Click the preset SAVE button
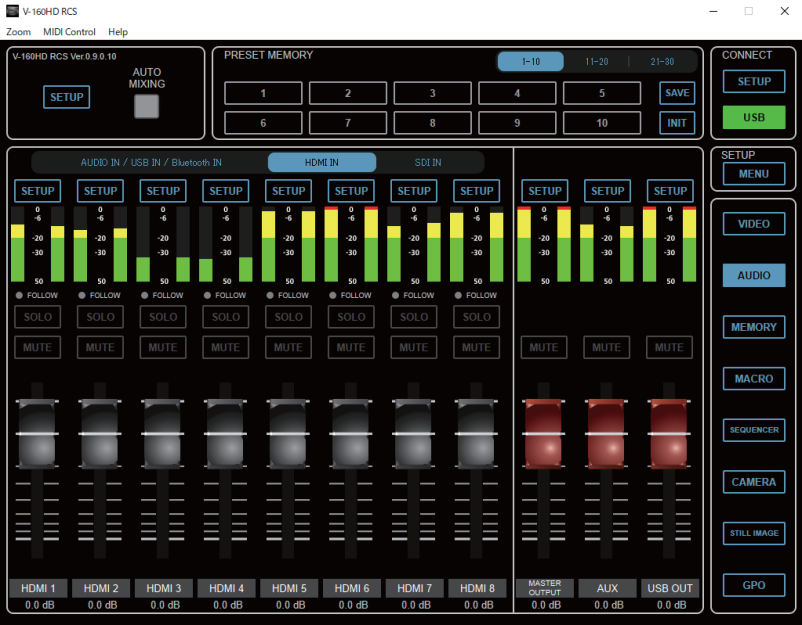 (677, 93)
